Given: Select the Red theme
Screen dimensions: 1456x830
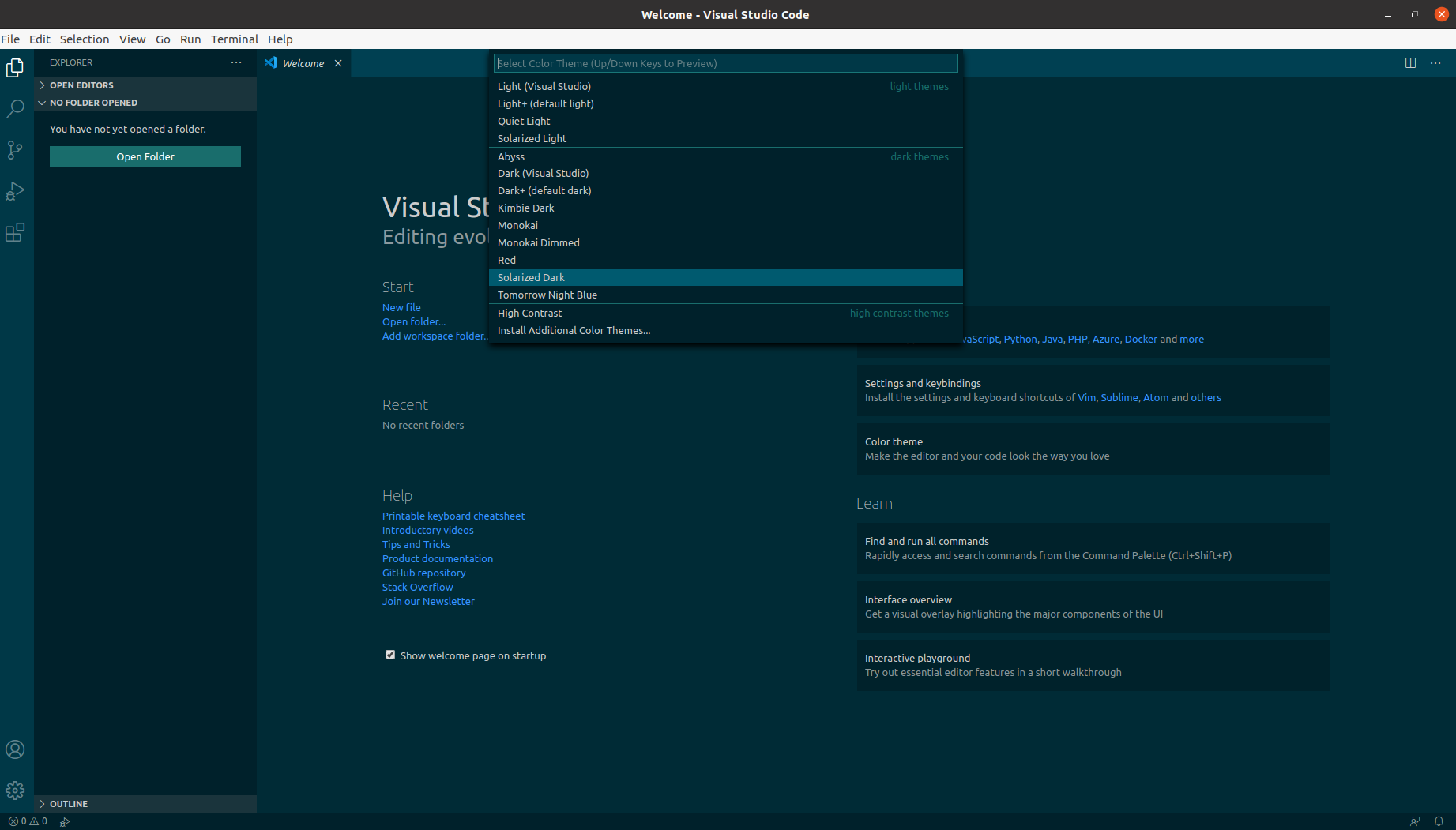Looking at the screenshot, I should 725,260.
